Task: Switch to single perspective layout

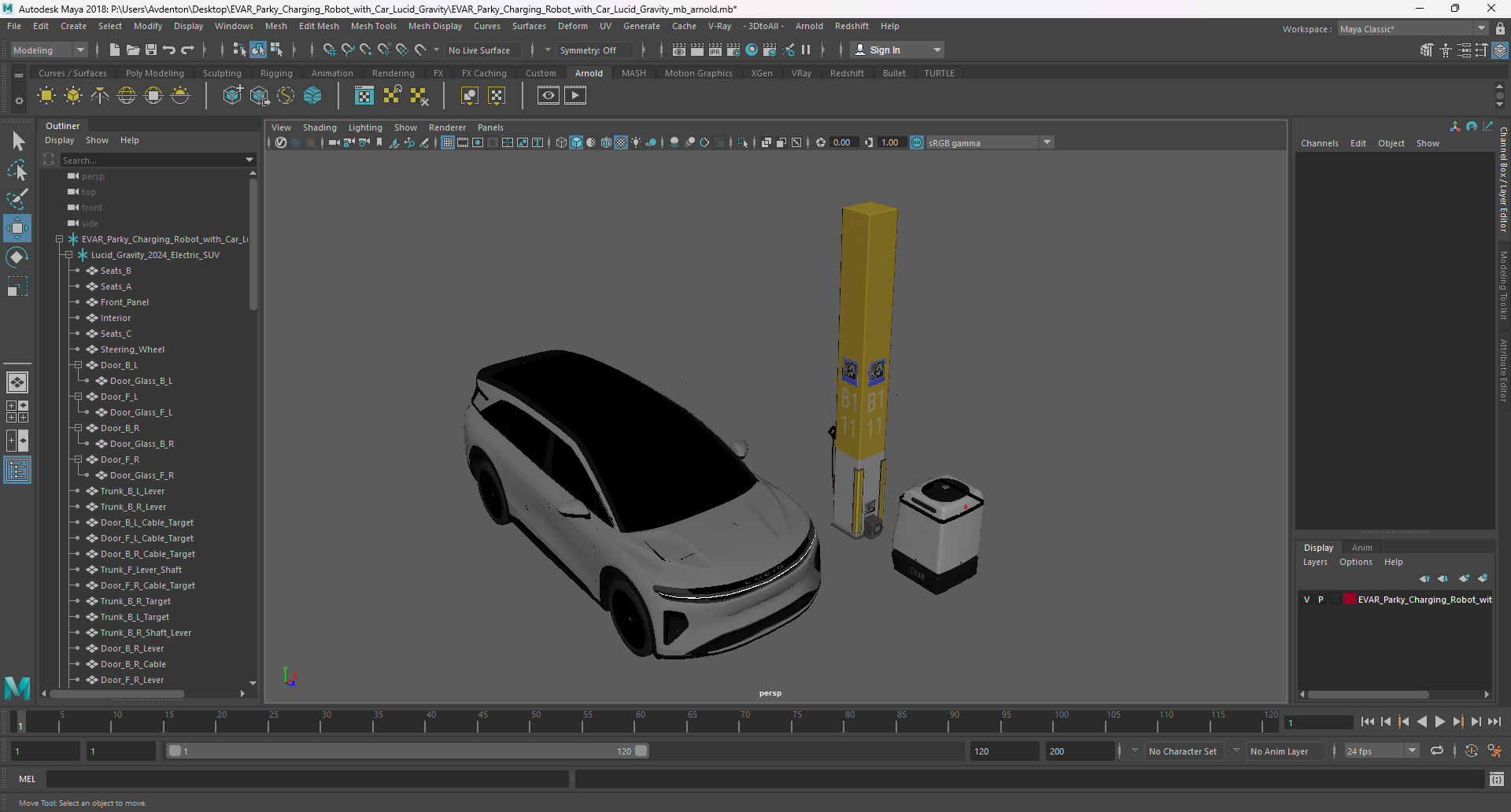Action: pos(17,382)
